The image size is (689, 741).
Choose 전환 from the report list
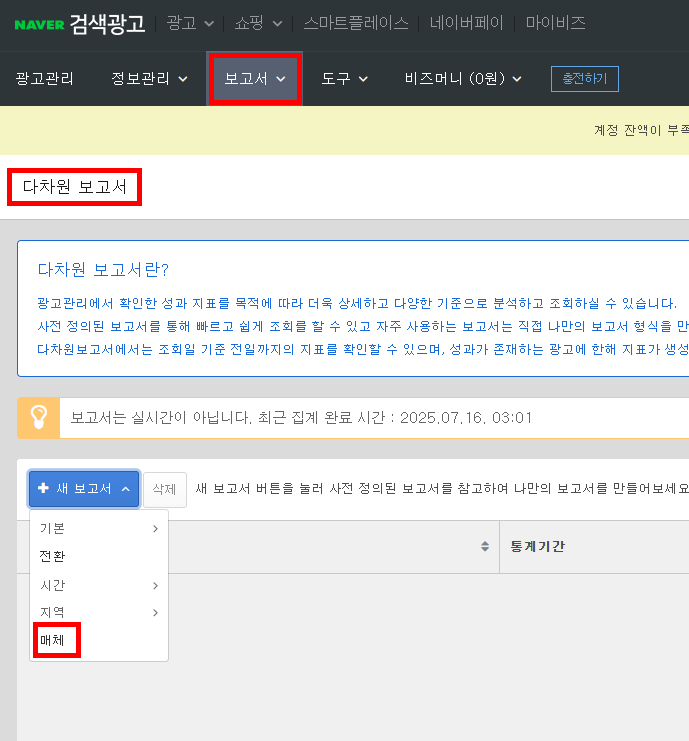click(x=52, y=556)
